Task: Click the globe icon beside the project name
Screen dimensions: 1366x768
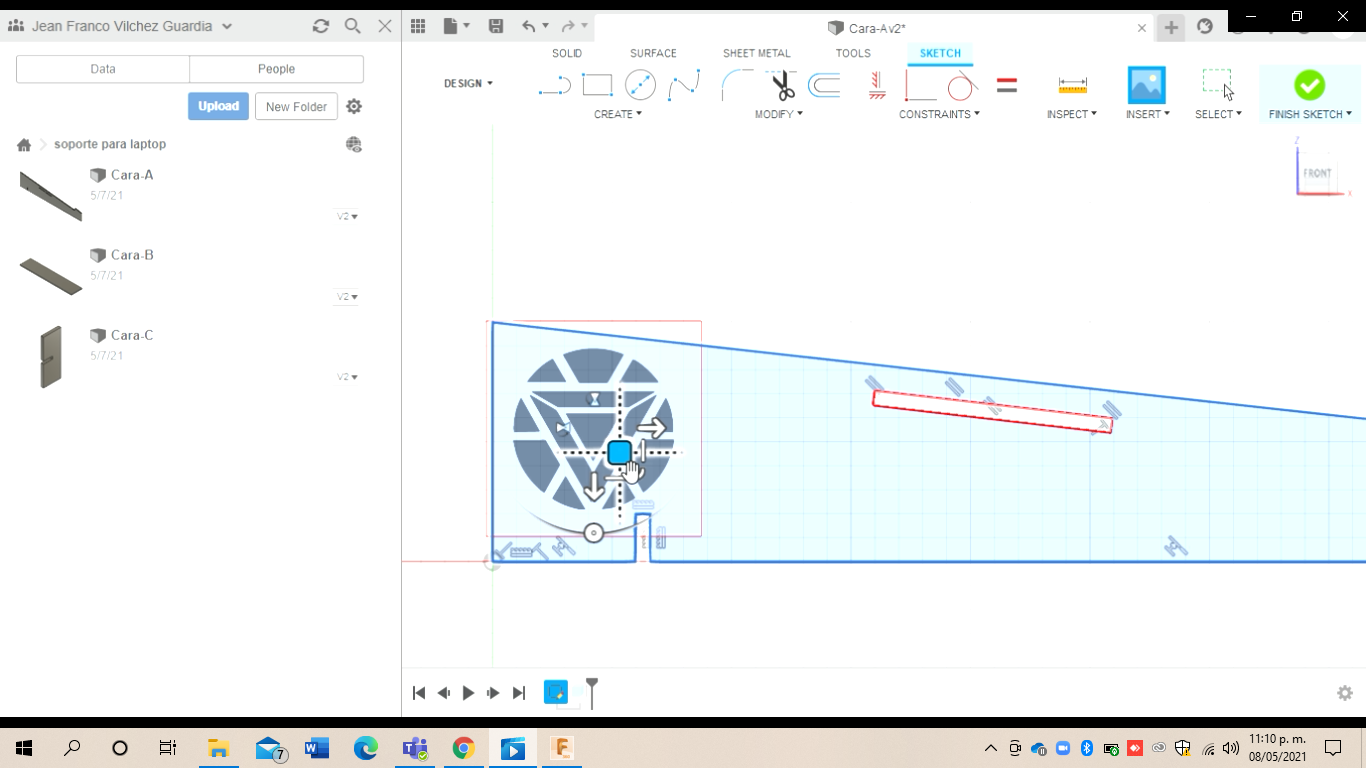Action: 353,145
